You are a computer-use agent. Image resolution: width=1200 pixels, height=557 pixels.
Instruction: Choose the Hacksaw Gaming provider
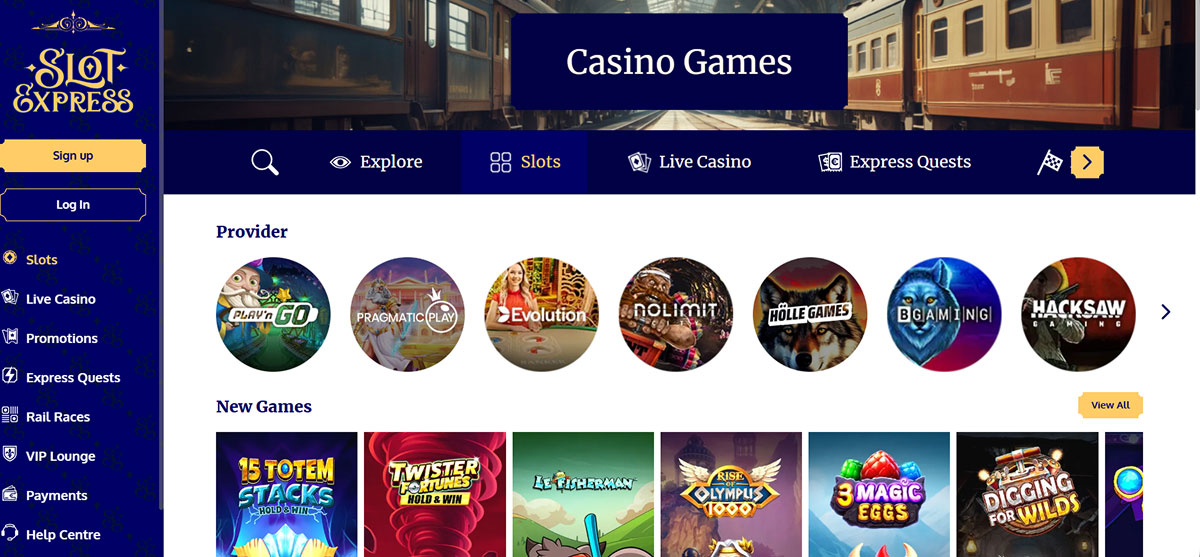tap(1078, 314)
